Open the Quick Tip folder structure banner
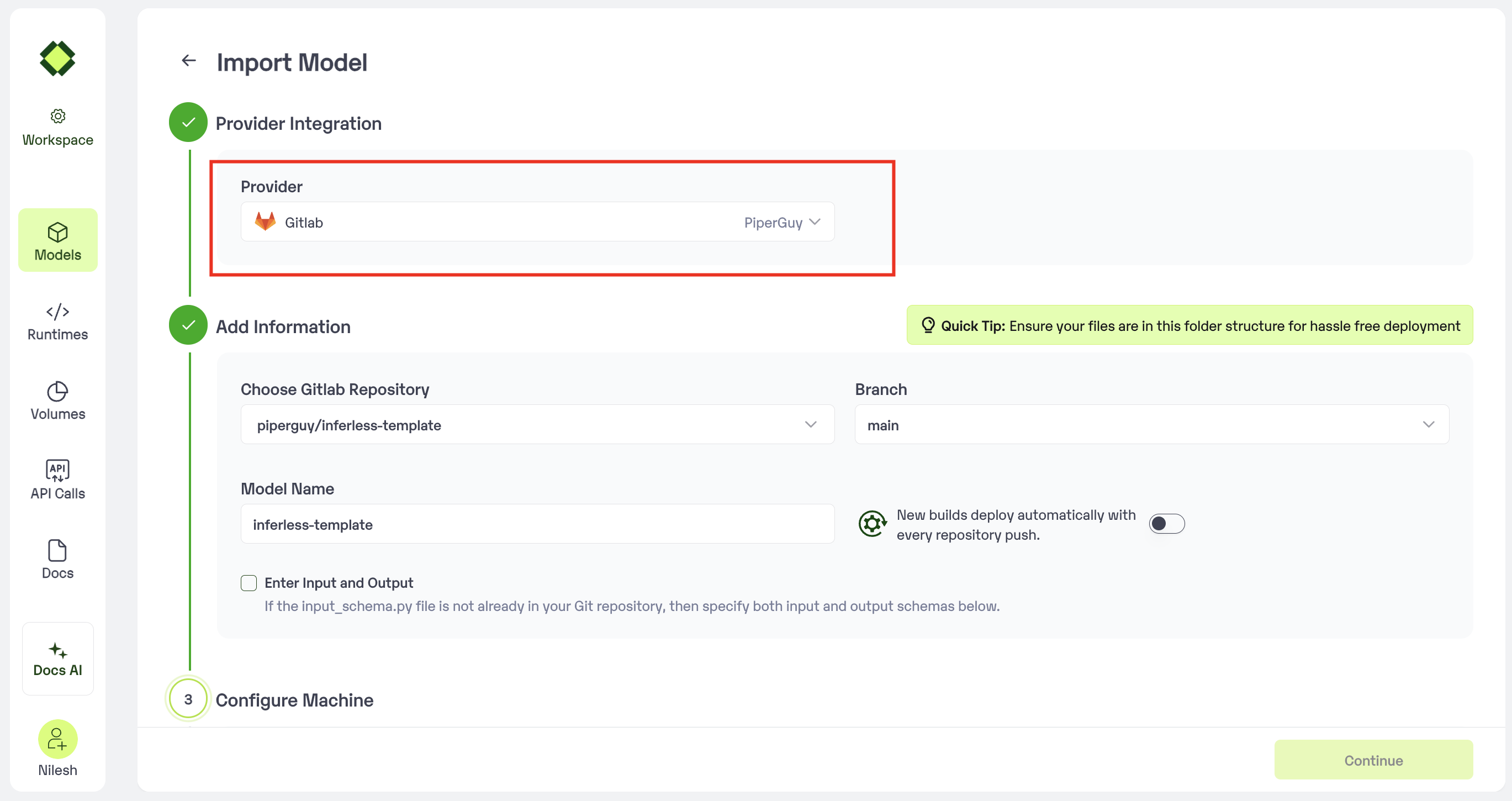This screenshot has height=801, width=1512. coord(1189,325)
